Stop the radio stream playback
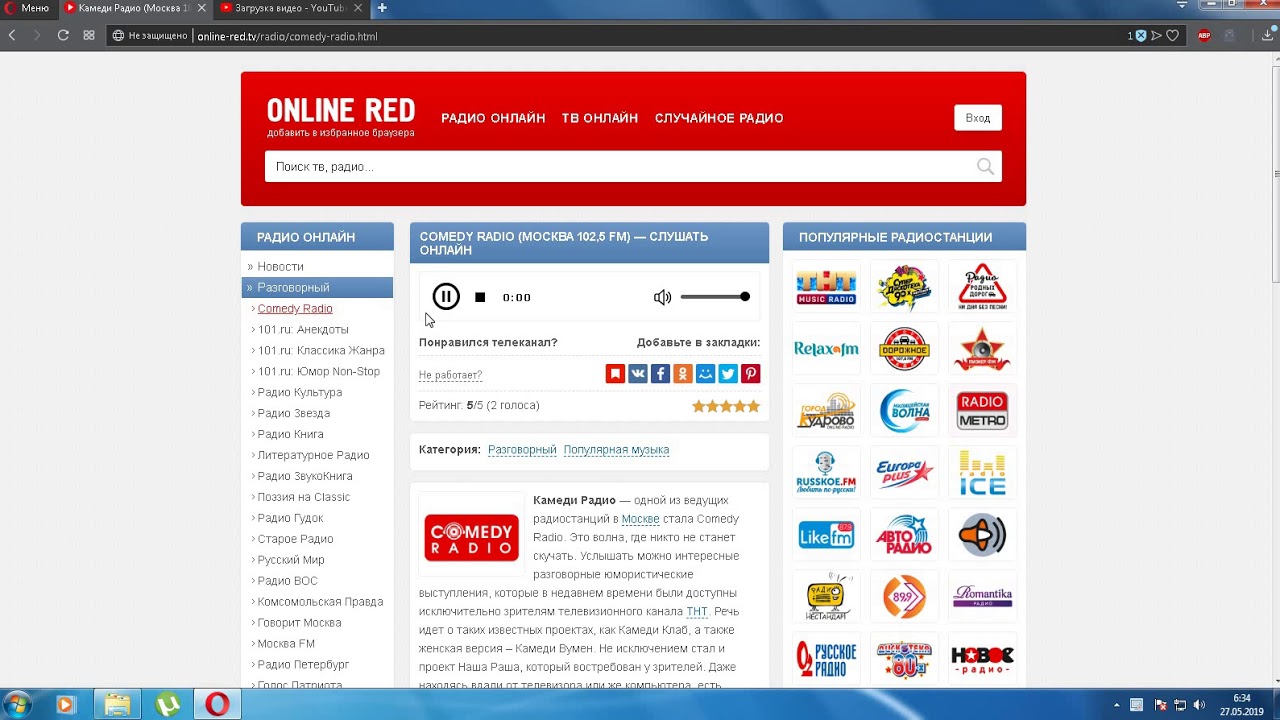 coord(480,297)
